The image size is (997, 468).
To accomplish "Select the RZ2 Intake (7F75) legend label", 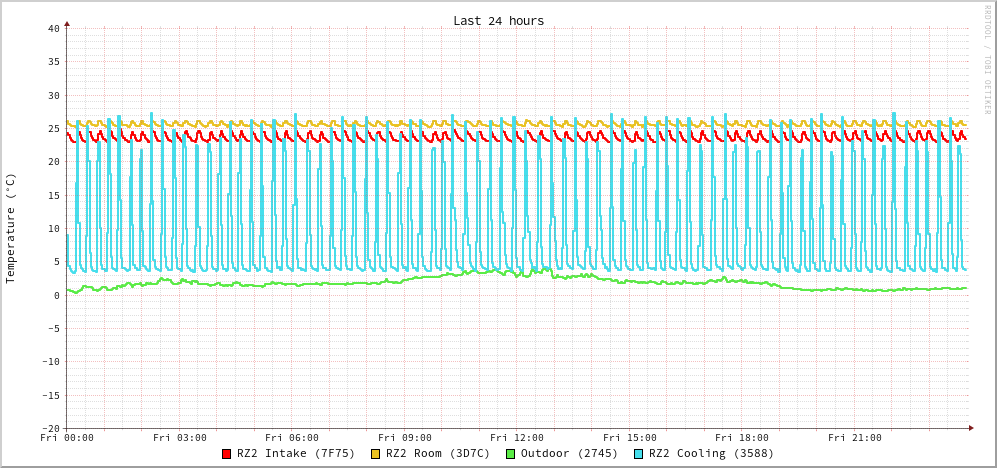I will click(295, 453).
